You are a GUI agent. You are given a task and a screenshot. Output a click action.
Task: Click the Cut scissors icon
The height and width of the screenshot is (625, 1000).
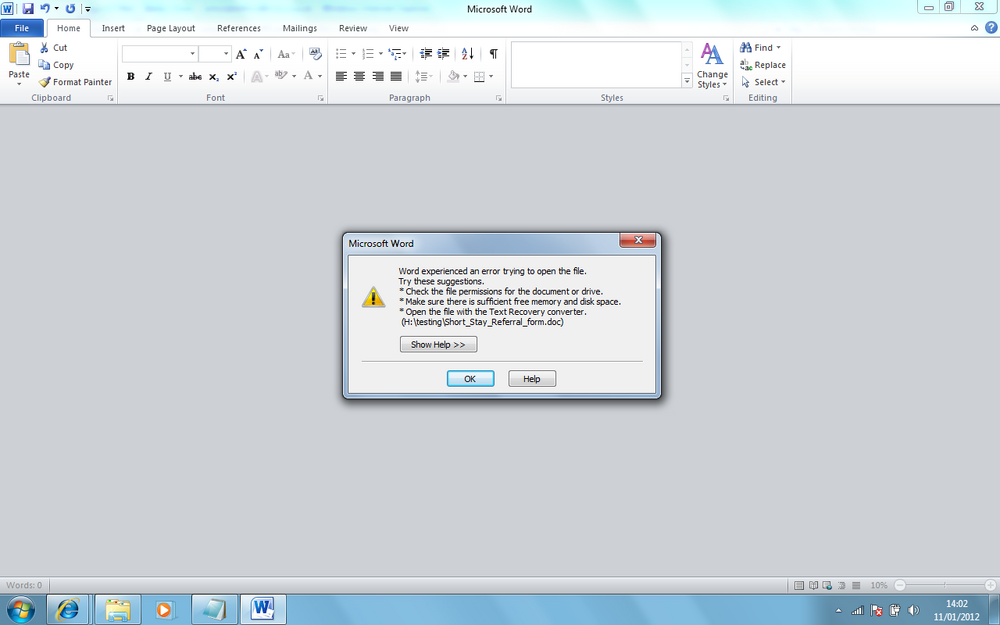click(x=44, y=48)
